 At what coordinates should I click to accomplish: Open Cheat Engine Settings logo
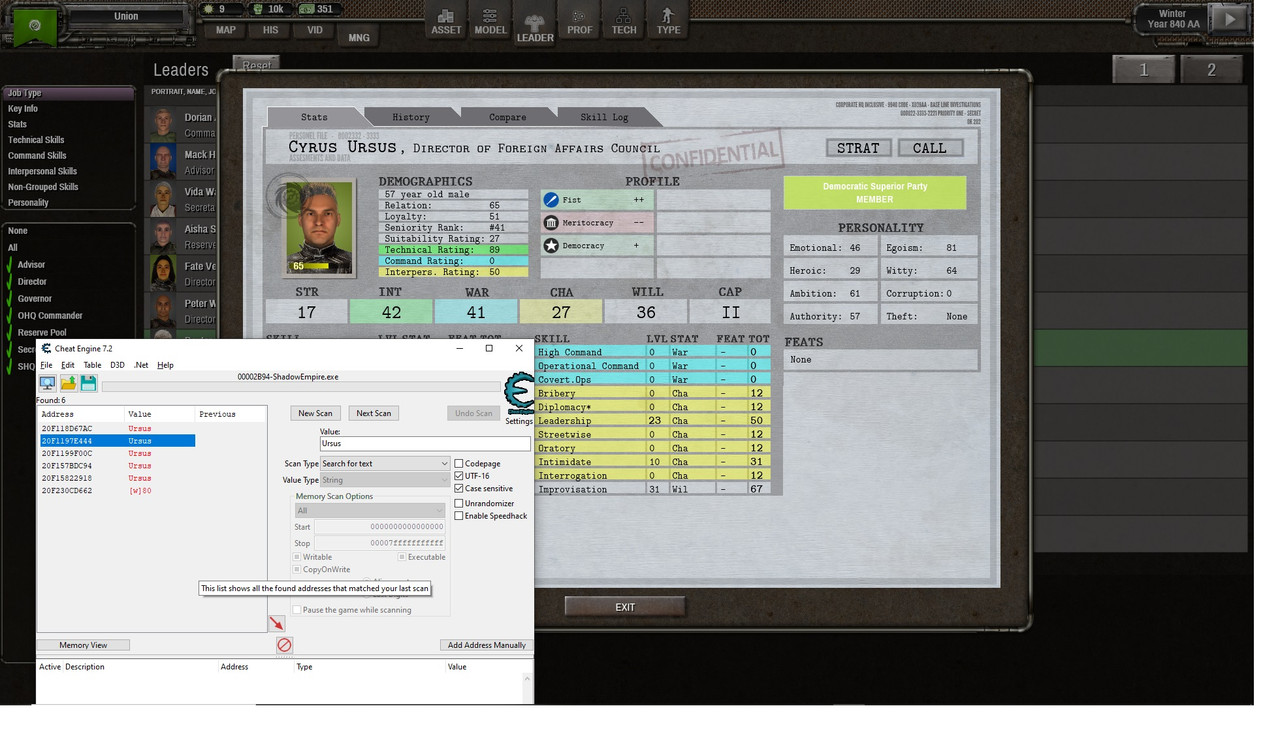point(519,394)
